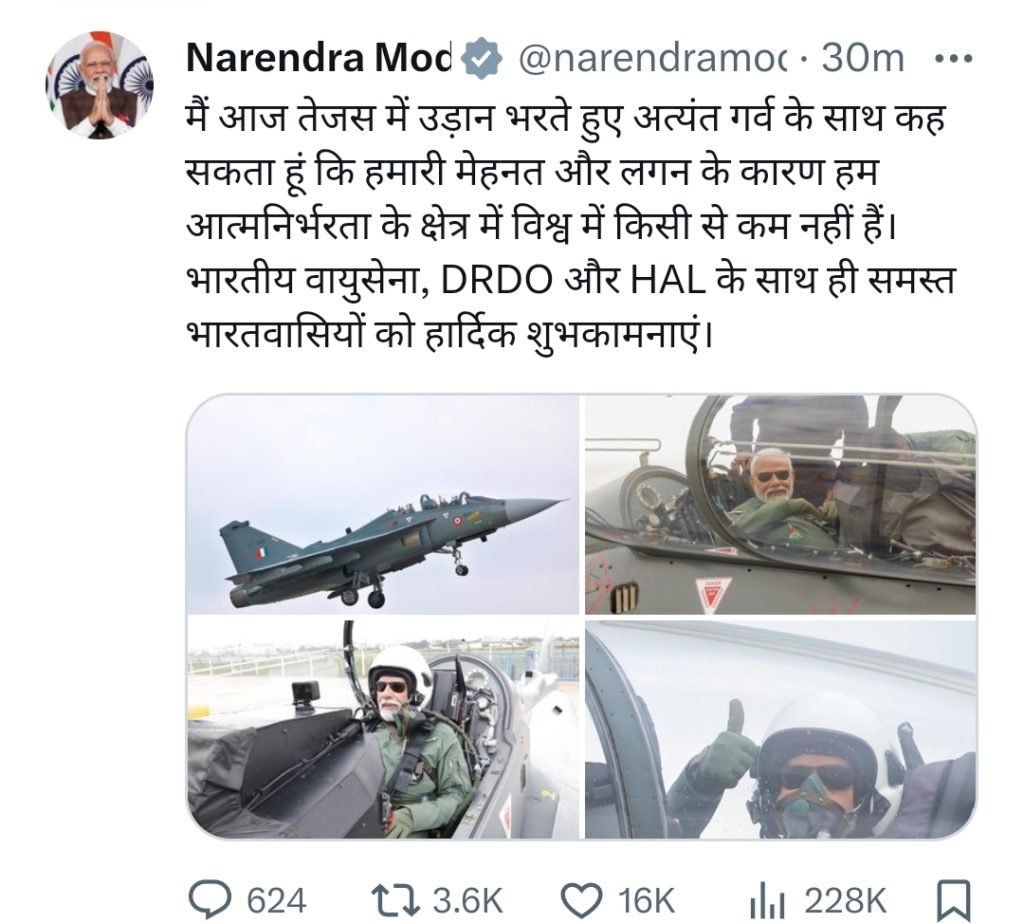Open the cockpit photo with open canopy
Image resolution: width=1024 pixels, height=923 pixels.
coord(781,505)
